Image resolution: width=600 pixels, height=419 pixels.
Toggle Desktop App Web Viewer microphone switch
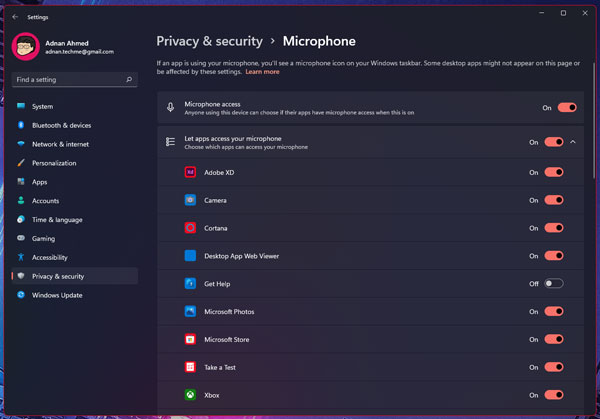554,255
